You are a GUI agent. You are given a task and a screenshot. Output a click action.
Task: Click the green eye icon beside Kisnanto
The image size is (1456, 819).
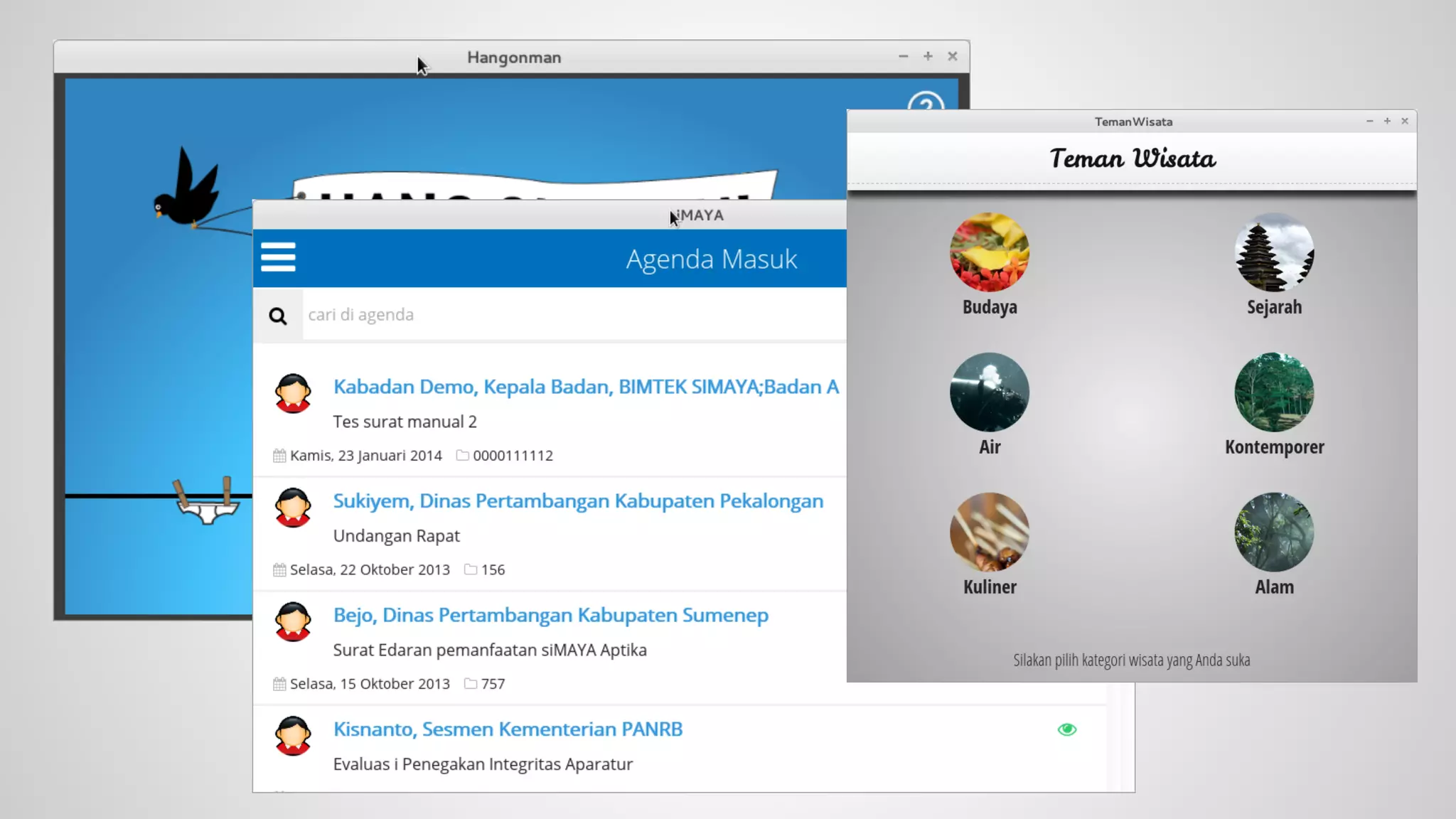point(1066,729)
